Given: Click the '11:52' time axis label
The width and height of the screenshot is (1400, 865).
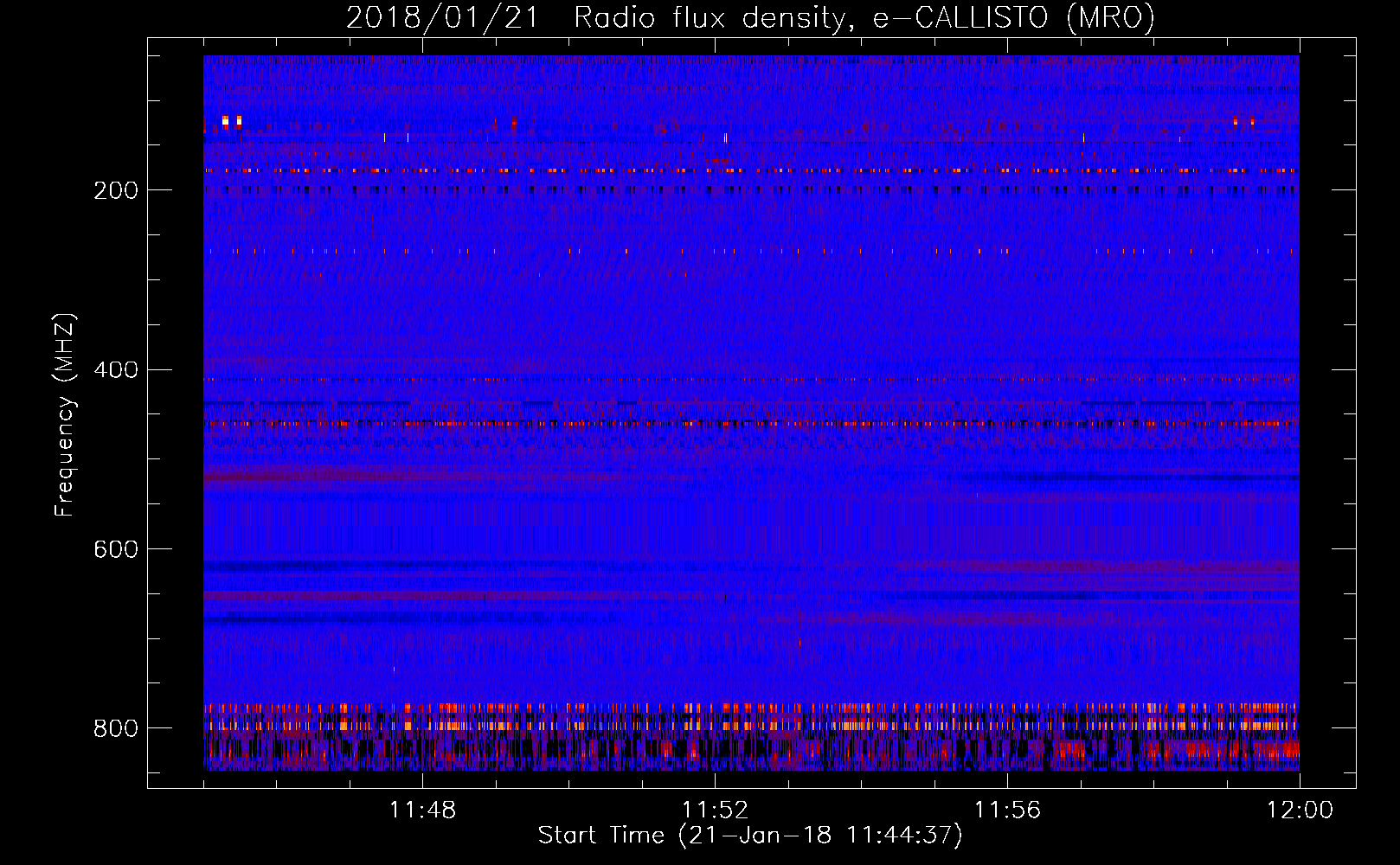Looking at the screenshot, I should pos(715,811).
